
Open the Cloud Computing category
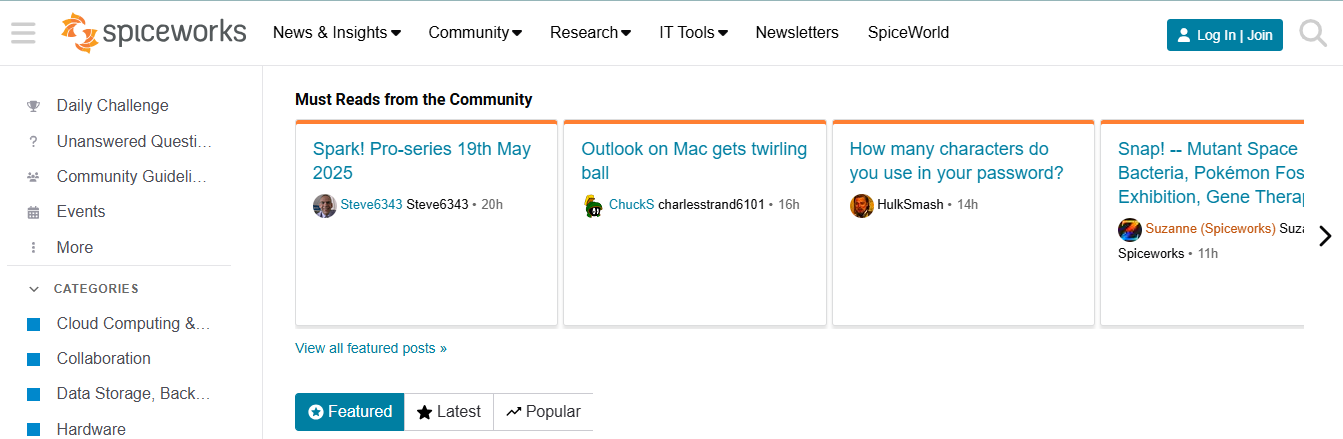pyautogui.click(x=134, y=324)
